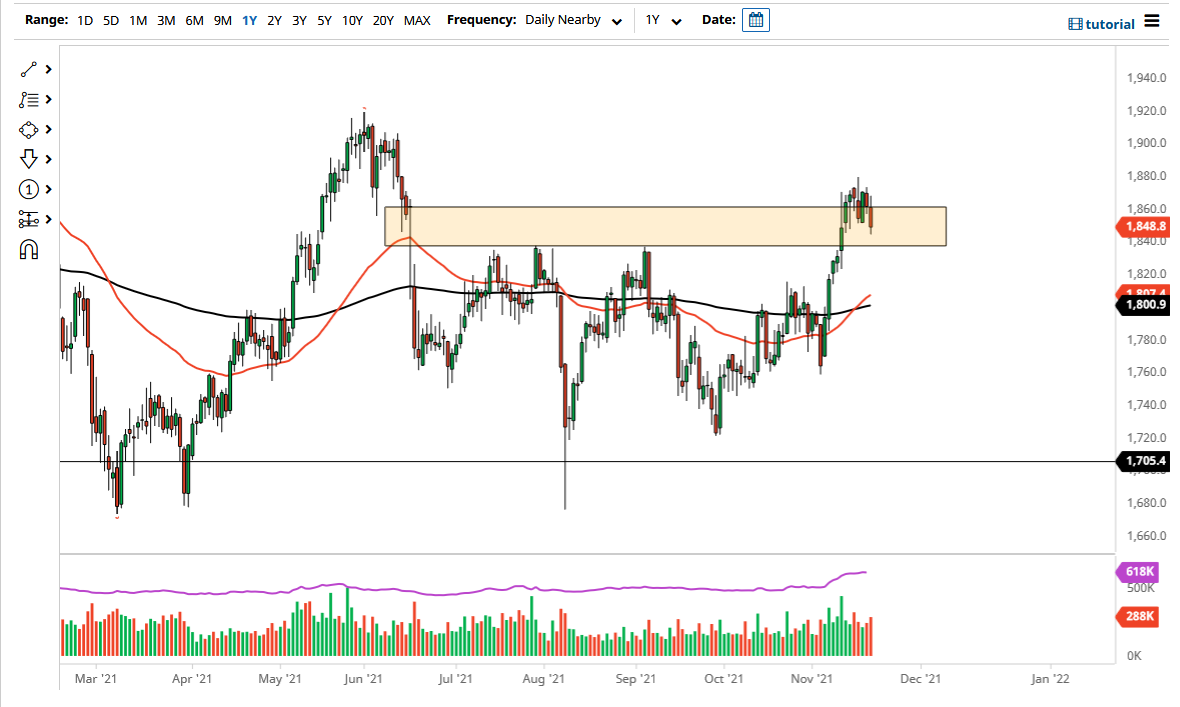Open the Daily Nearby frequency dropdown
The height and width of the screenshot is (707, 1180).
573,20
